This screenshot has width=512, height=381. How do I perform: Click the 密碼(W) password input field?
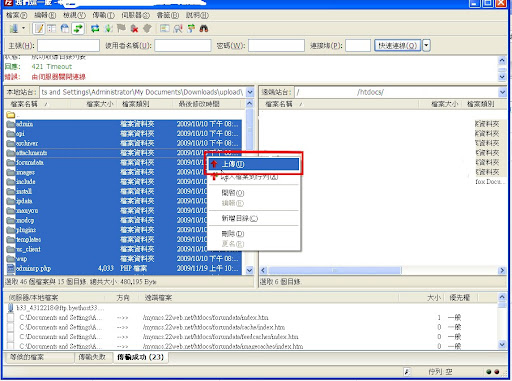tap(276, 46)
